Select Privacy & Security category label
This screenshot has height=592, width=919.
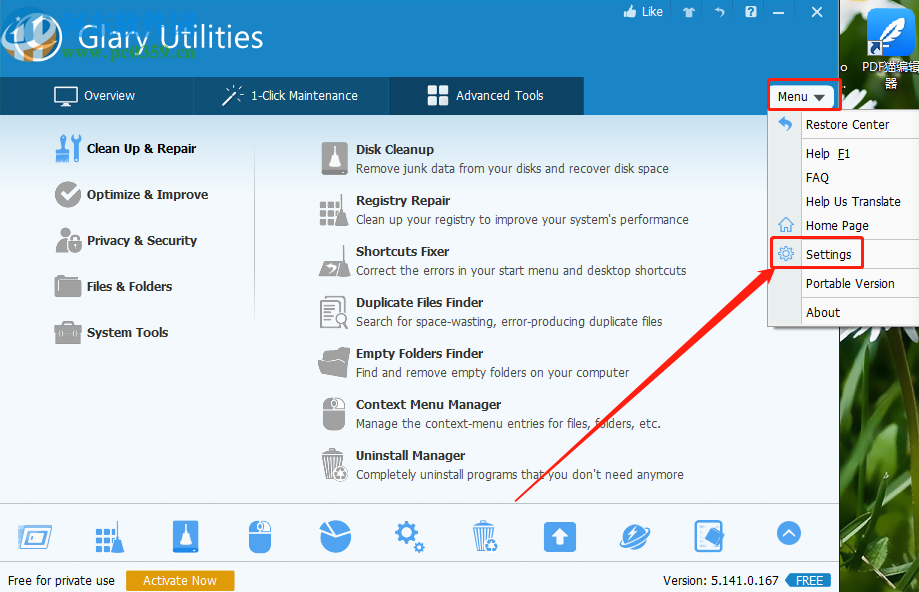point(142,240)
